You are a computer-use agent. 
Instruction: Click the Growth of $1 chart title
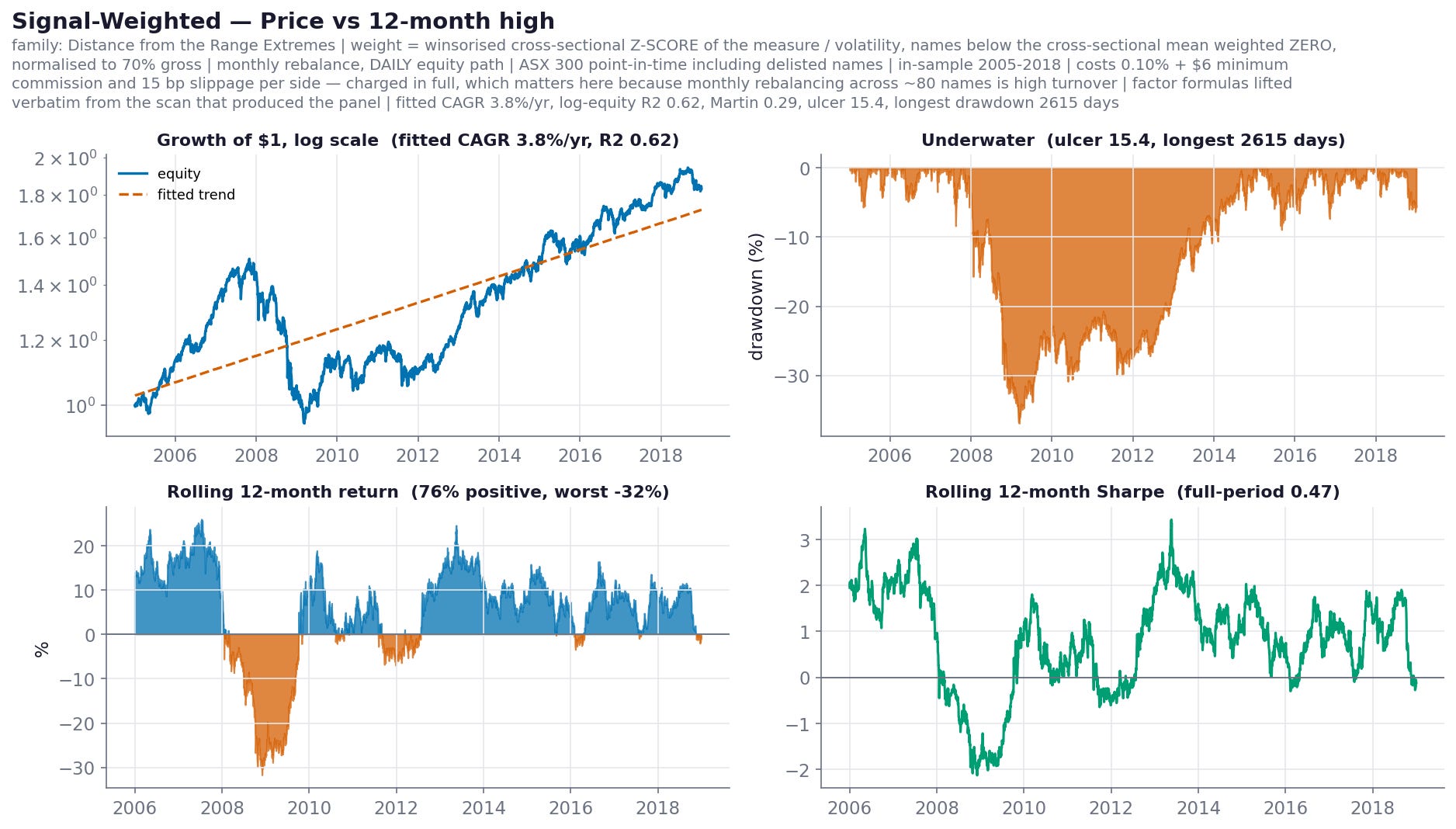coord(418,140)
